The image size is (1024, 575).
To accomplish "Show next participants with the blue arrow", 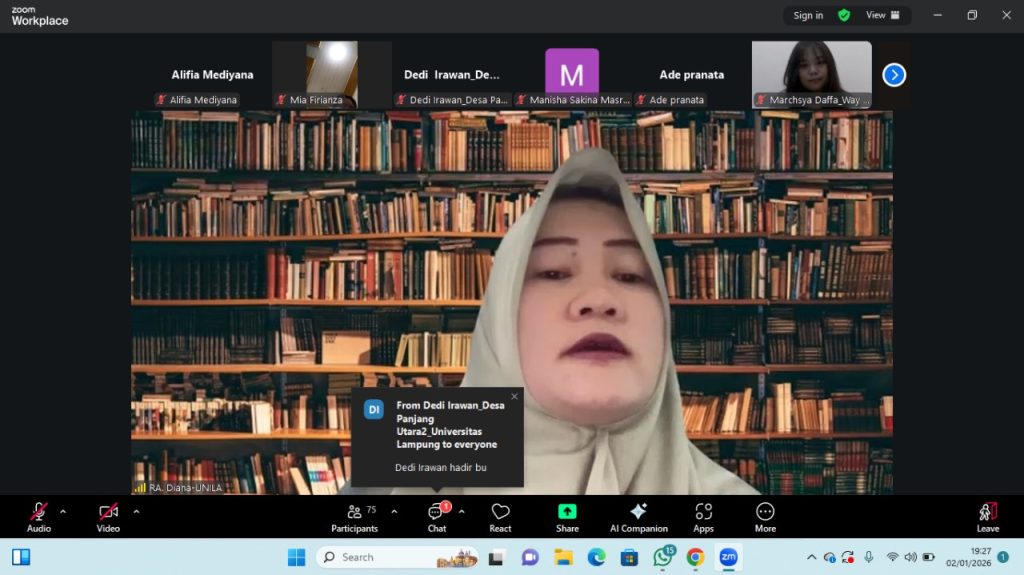I will [x=894, y=75].
